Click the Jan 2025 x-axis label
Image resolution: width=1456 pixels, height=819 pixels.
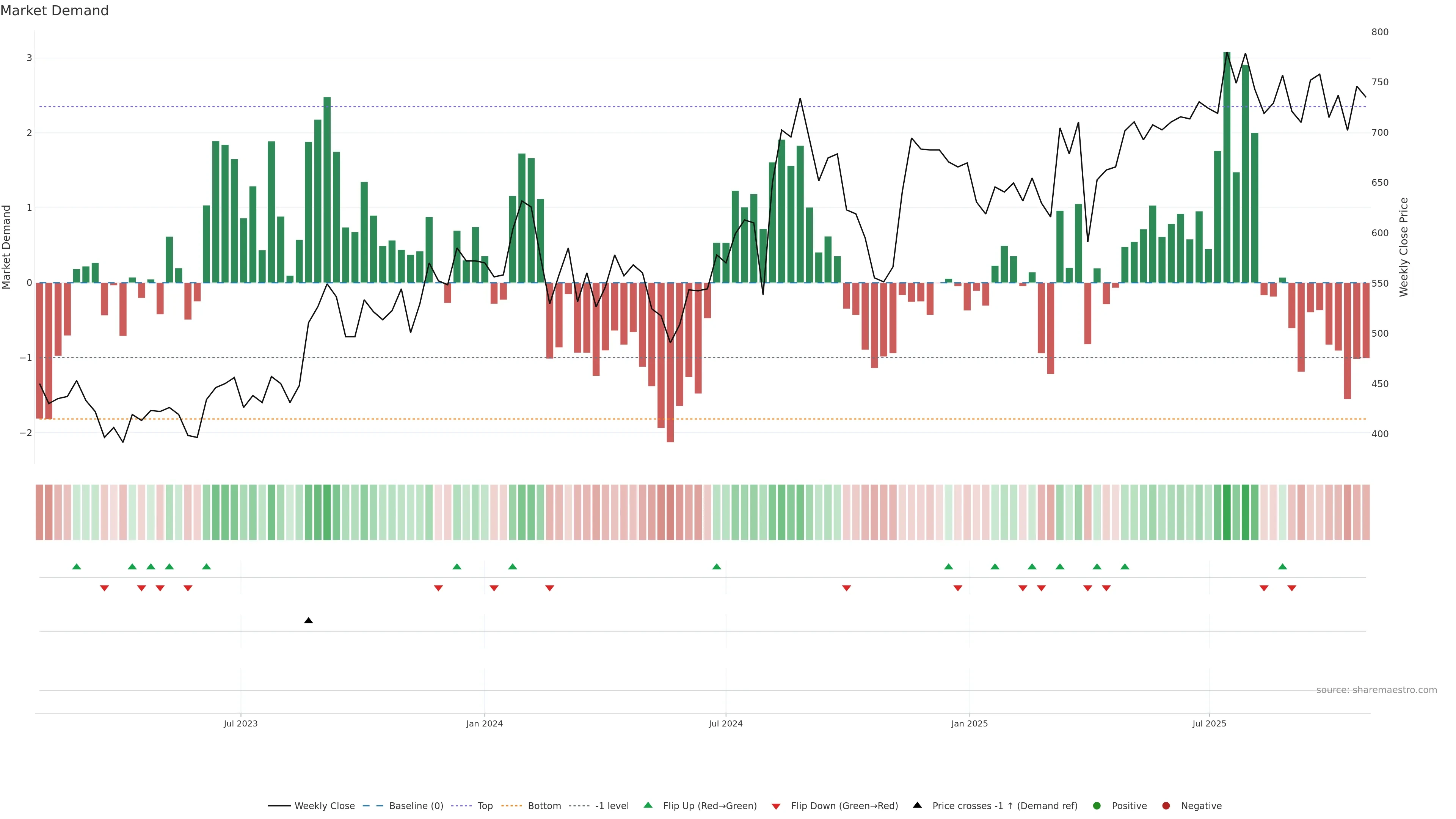[970, 723]
